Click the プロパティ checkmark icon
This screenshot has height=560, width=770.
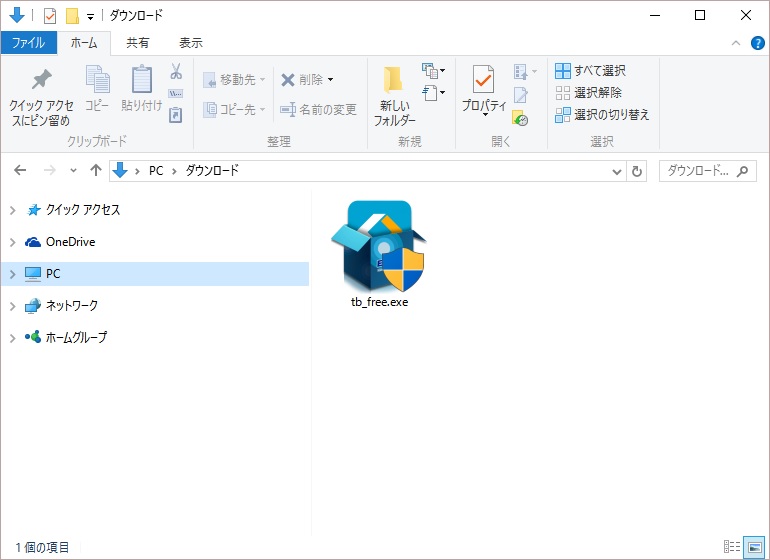point(483,79)
